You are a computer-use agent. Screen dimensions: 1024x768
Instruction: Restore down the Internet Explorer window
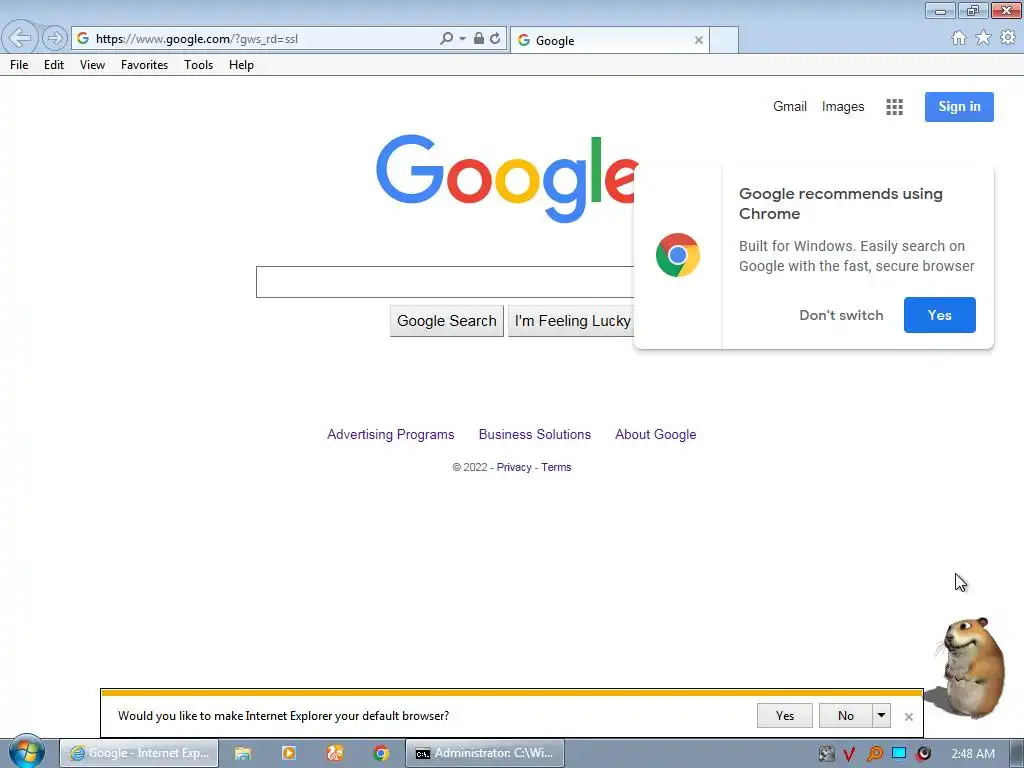pos(973,11)
